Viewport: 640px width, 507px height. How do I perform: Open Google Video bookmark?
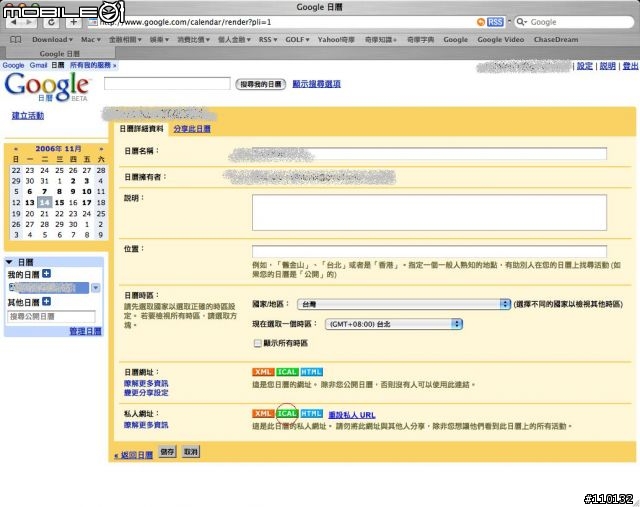coord(500,40)
